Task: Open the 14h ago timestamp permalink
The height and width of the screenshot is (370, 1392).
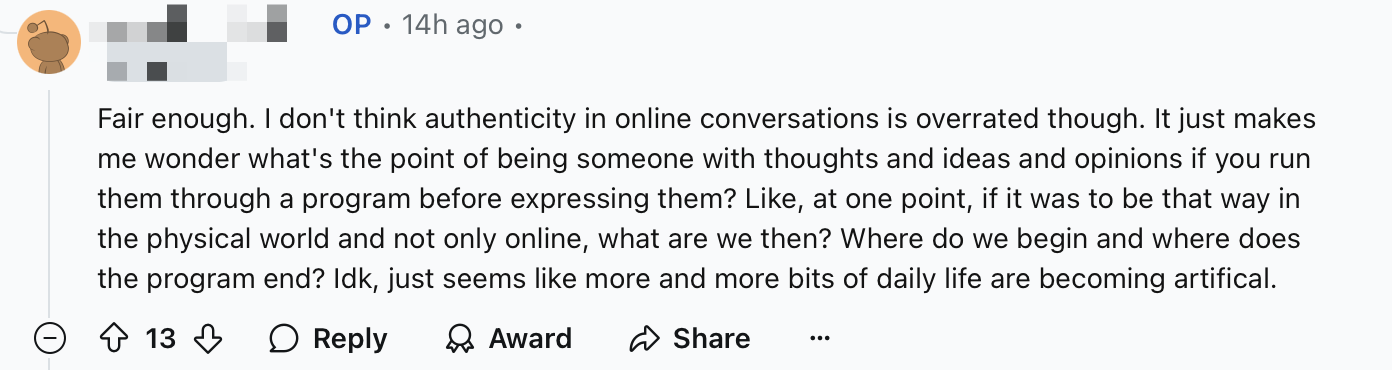Action: (x=452, y=25)
